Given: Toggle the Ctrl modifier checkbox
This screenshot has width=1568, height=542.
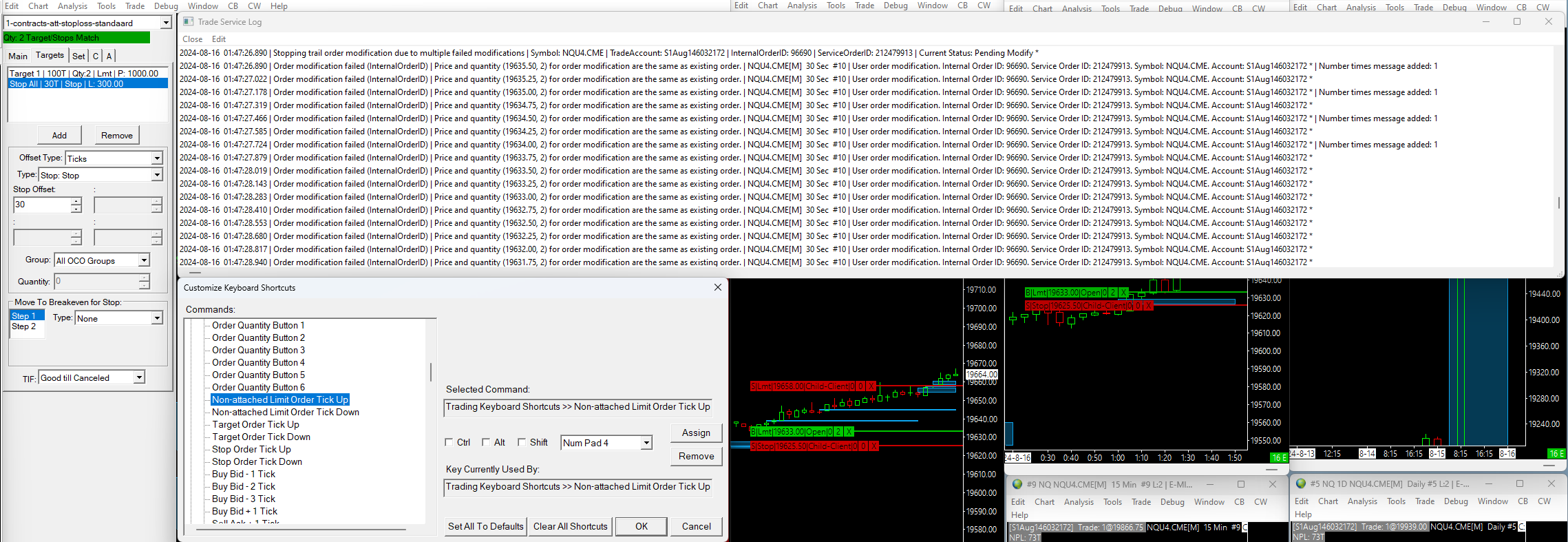Looking at the screenshot, I should click(449, 443).
